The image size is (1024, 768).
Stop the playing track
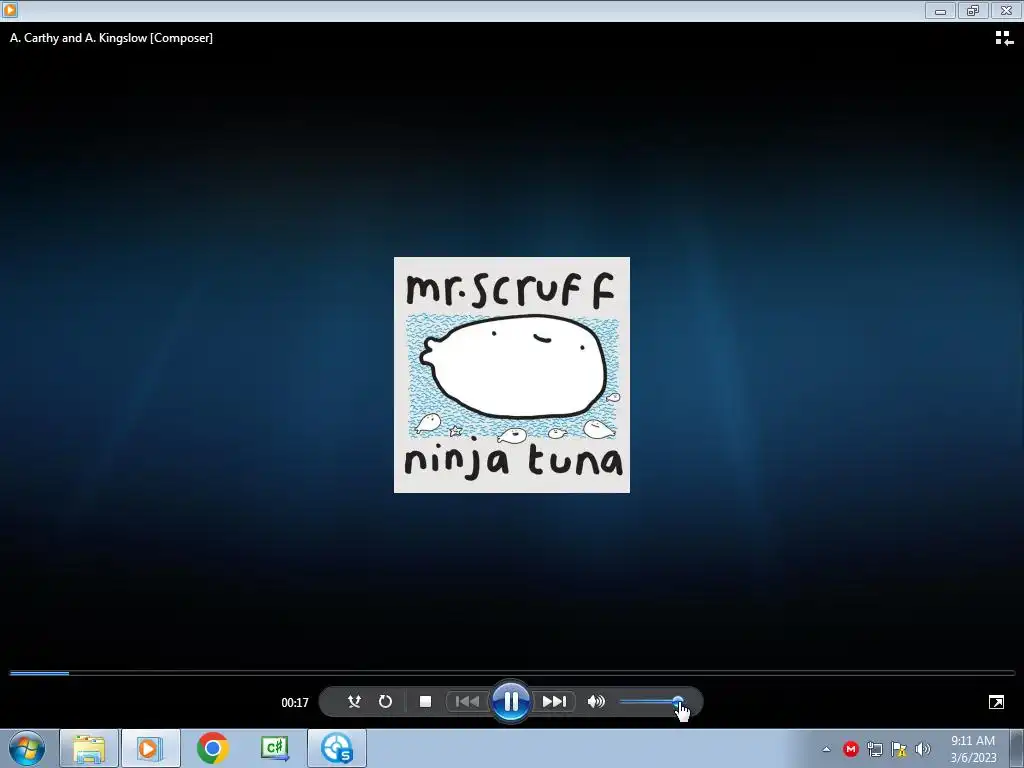[425, 701]
